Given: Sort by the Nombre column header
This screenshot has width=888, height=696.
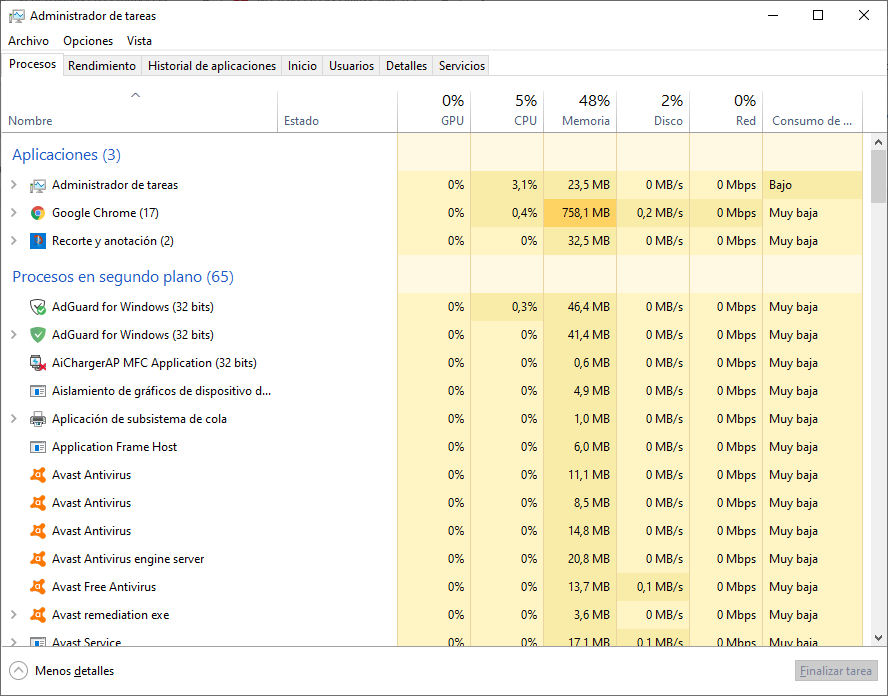Looking at the screenshot, I should coord(139,112).
